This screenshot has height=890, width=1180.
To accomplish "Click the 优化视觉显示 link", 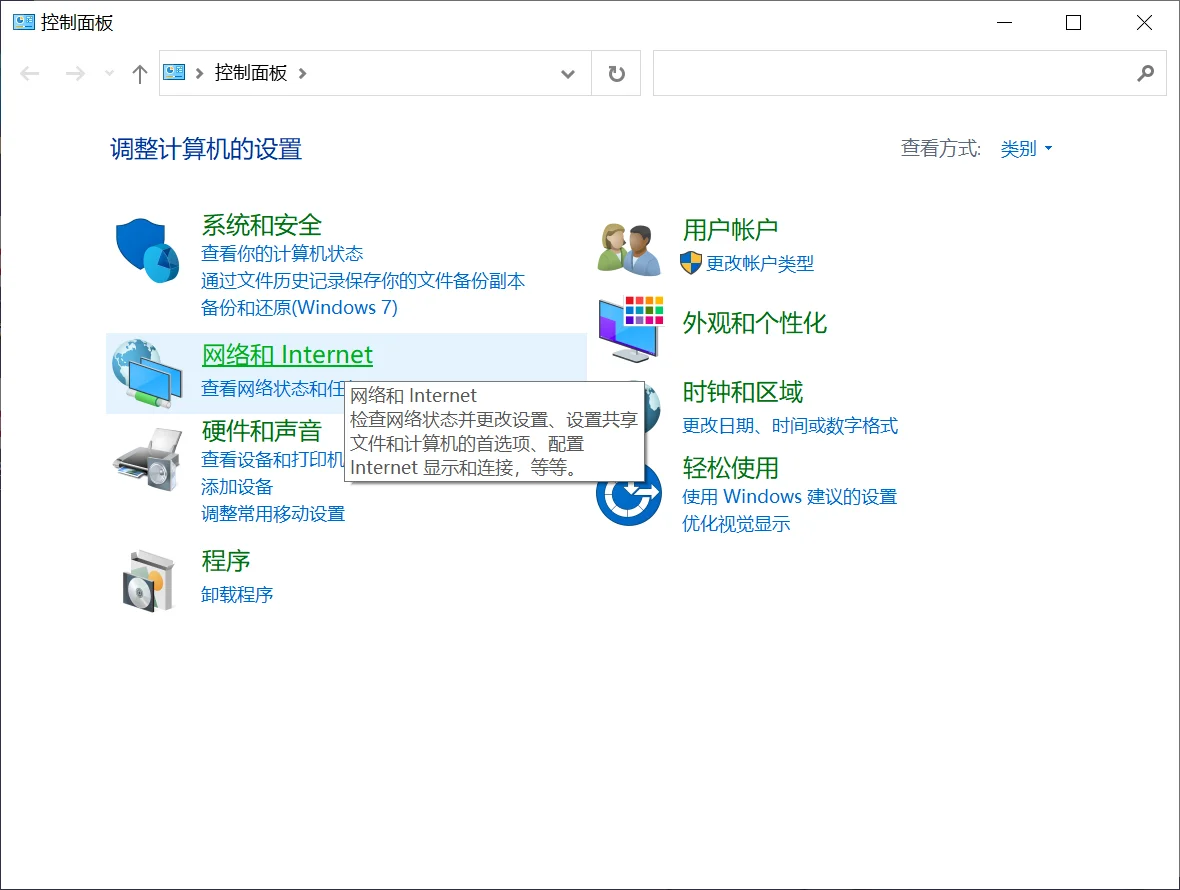I will point(736,524).
